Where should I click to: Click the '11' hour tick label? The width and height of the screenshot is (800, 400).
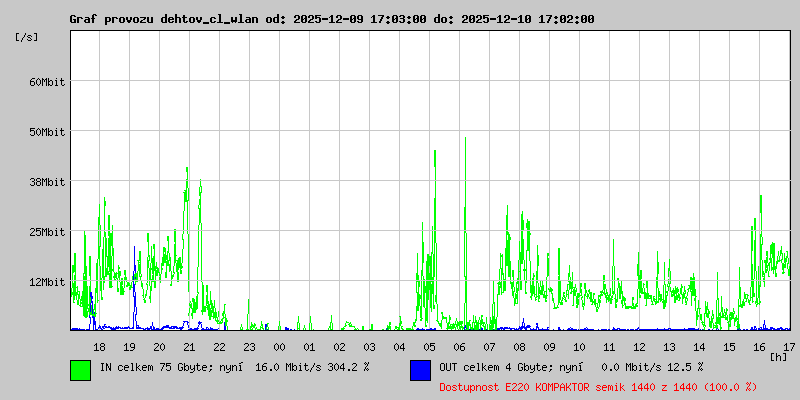(x=609, y=347)
